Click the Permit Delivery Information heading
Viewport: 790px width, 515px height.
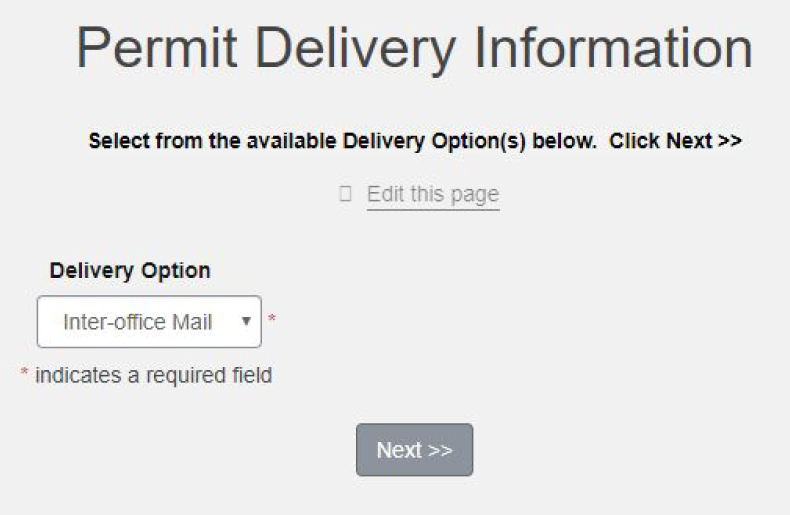414,48
